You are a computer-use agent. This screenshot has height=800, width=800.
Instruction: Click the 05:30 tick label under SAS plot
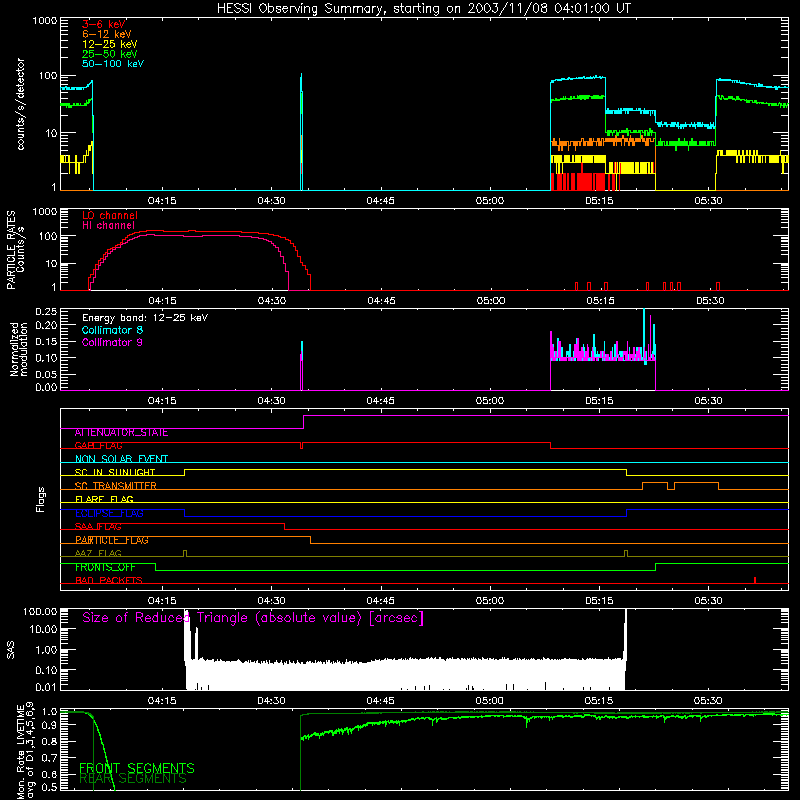pyautogui.click(x=708, y=701)
